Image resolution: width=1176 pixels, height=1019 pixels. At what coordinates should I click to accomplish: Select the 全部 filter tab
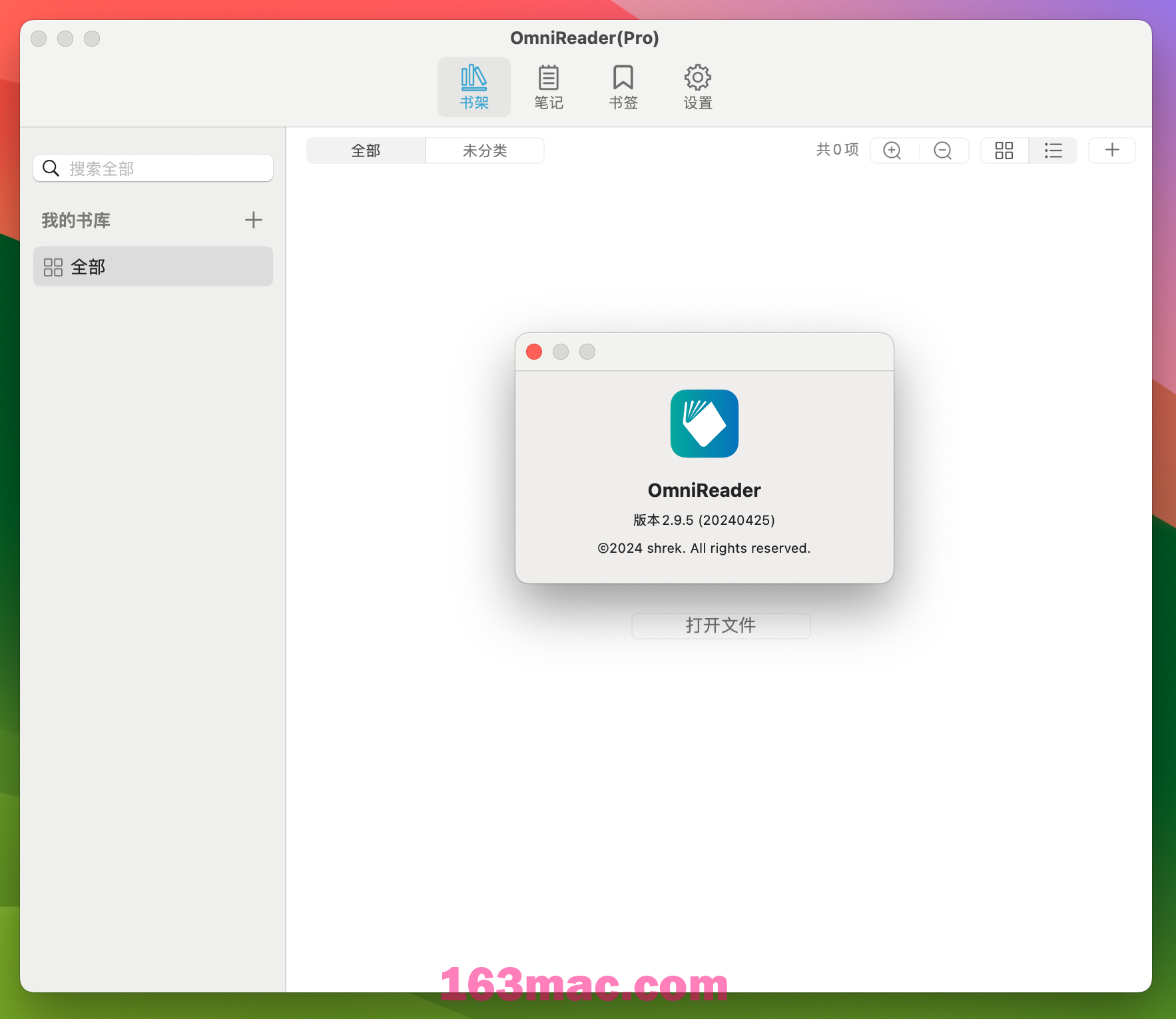[x=366, y=151]
